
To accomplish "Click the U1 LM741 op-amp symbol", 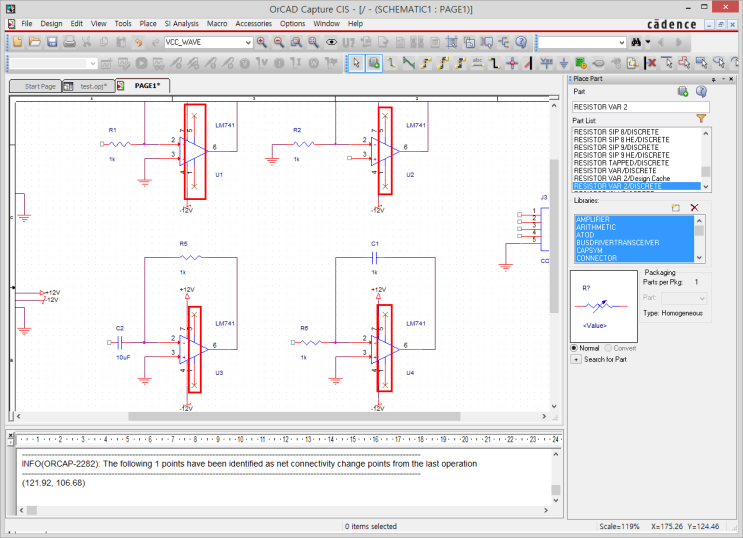I will tap(193, 152).
